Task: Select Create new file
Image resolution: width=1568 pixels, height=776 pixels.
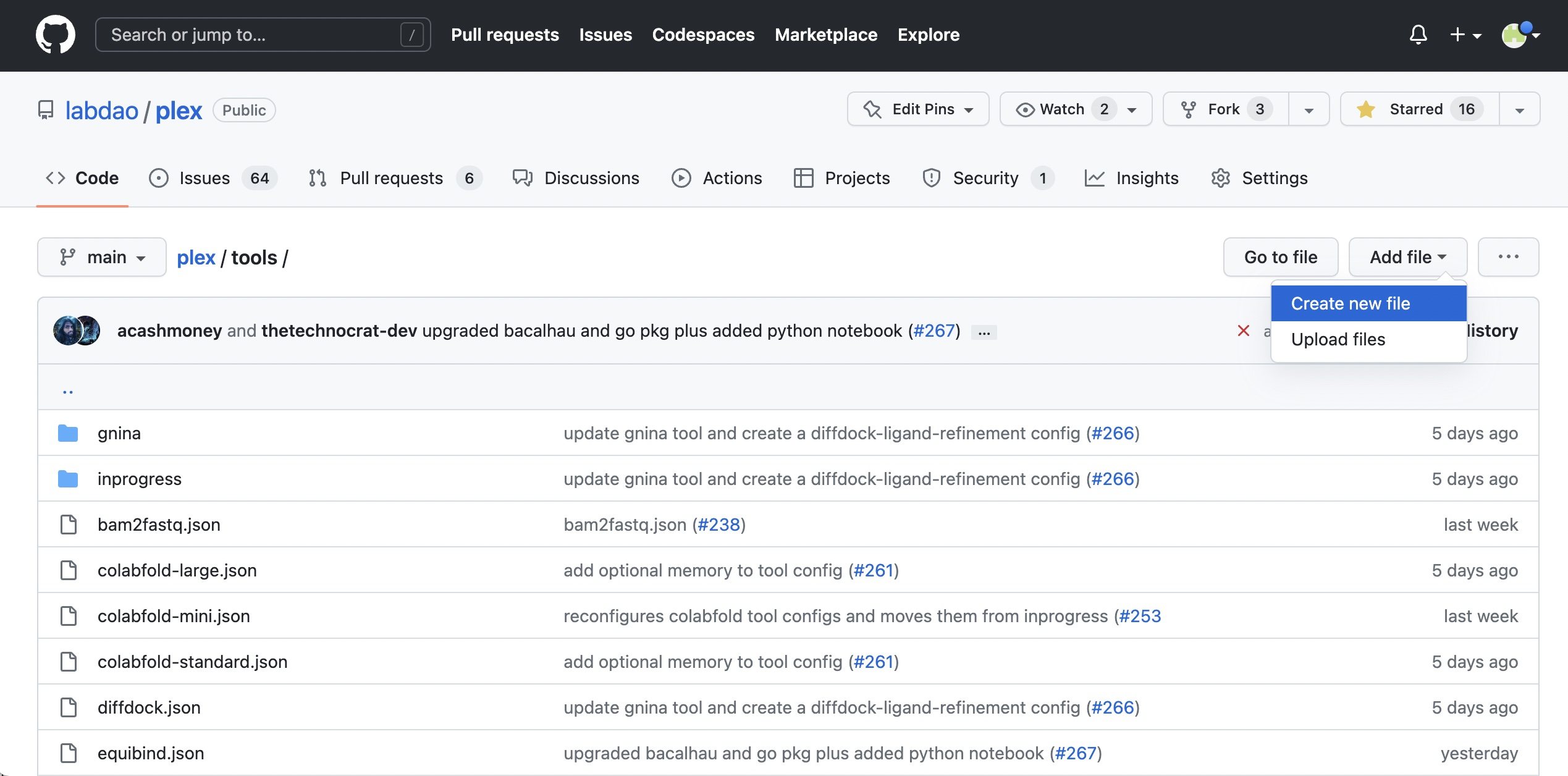Action: click(x=1369, y=303)
